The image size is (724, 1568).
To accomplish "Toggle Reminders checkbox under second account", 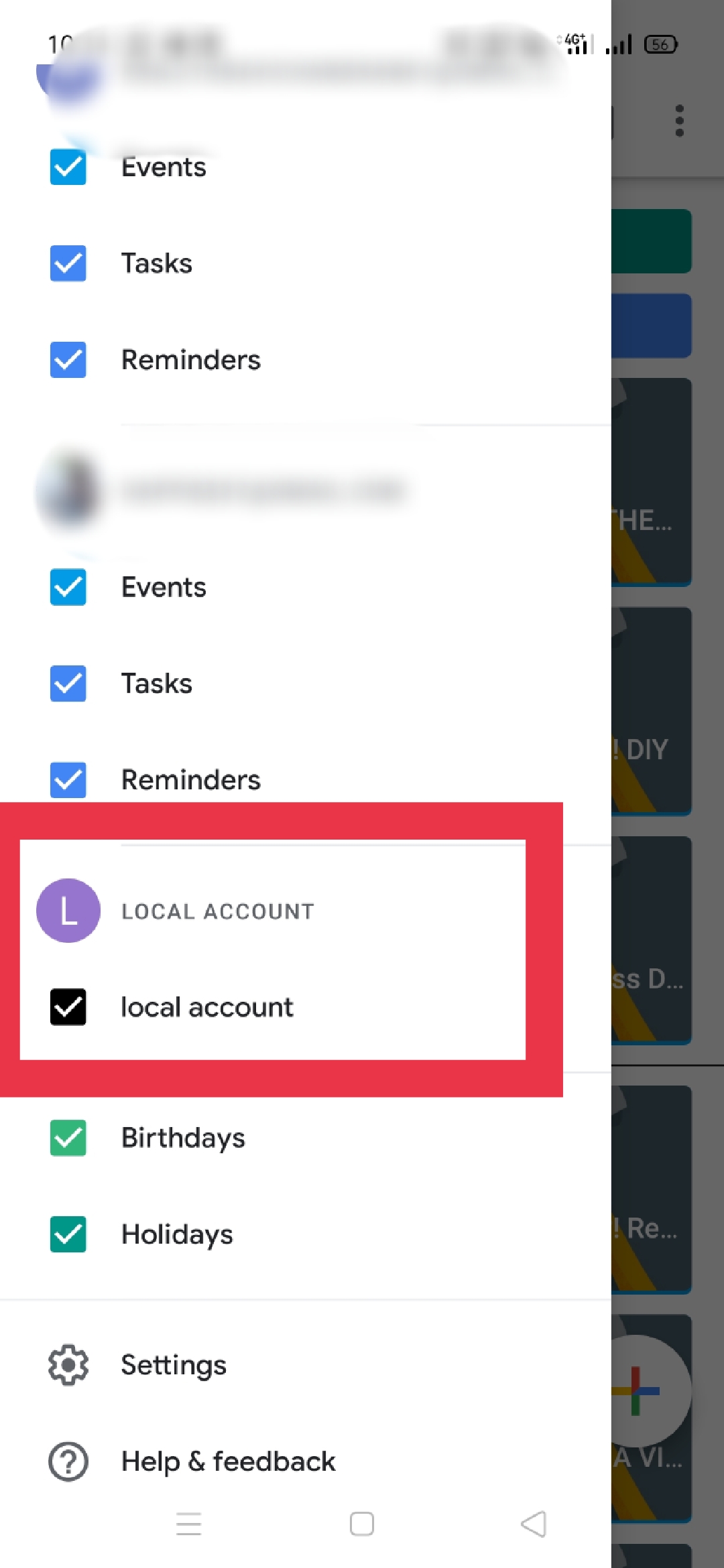I will click(x=68, y=780).
